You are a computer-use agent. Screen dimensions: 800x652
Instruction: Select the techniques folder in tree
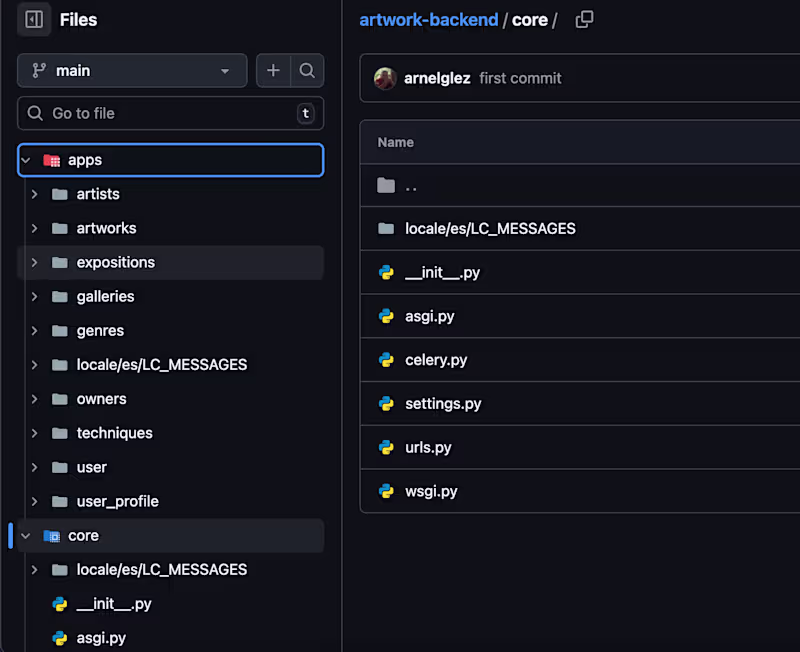tap(114, 433)
